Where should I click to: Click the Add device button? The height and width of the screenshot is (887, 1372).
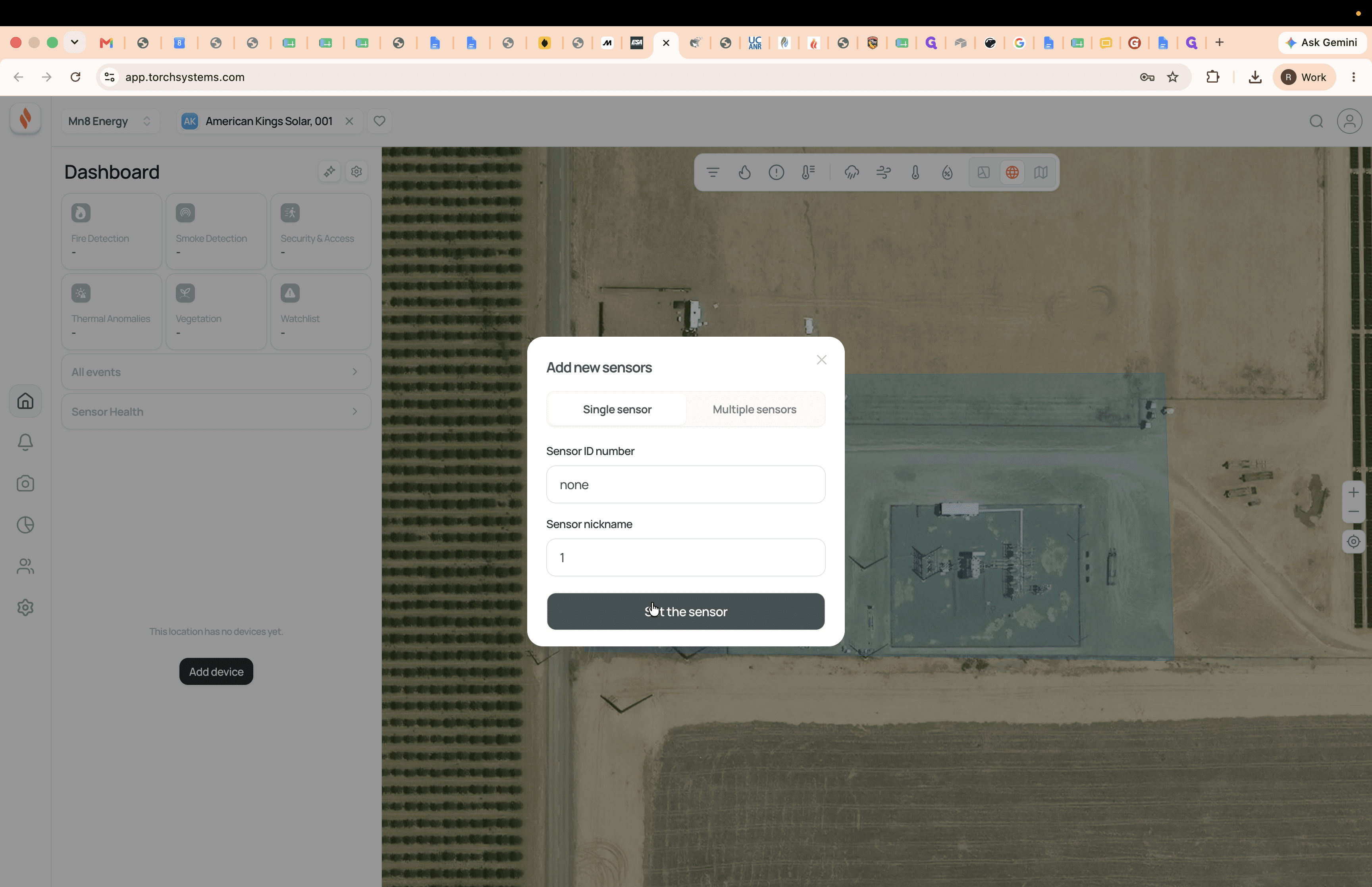216,671
